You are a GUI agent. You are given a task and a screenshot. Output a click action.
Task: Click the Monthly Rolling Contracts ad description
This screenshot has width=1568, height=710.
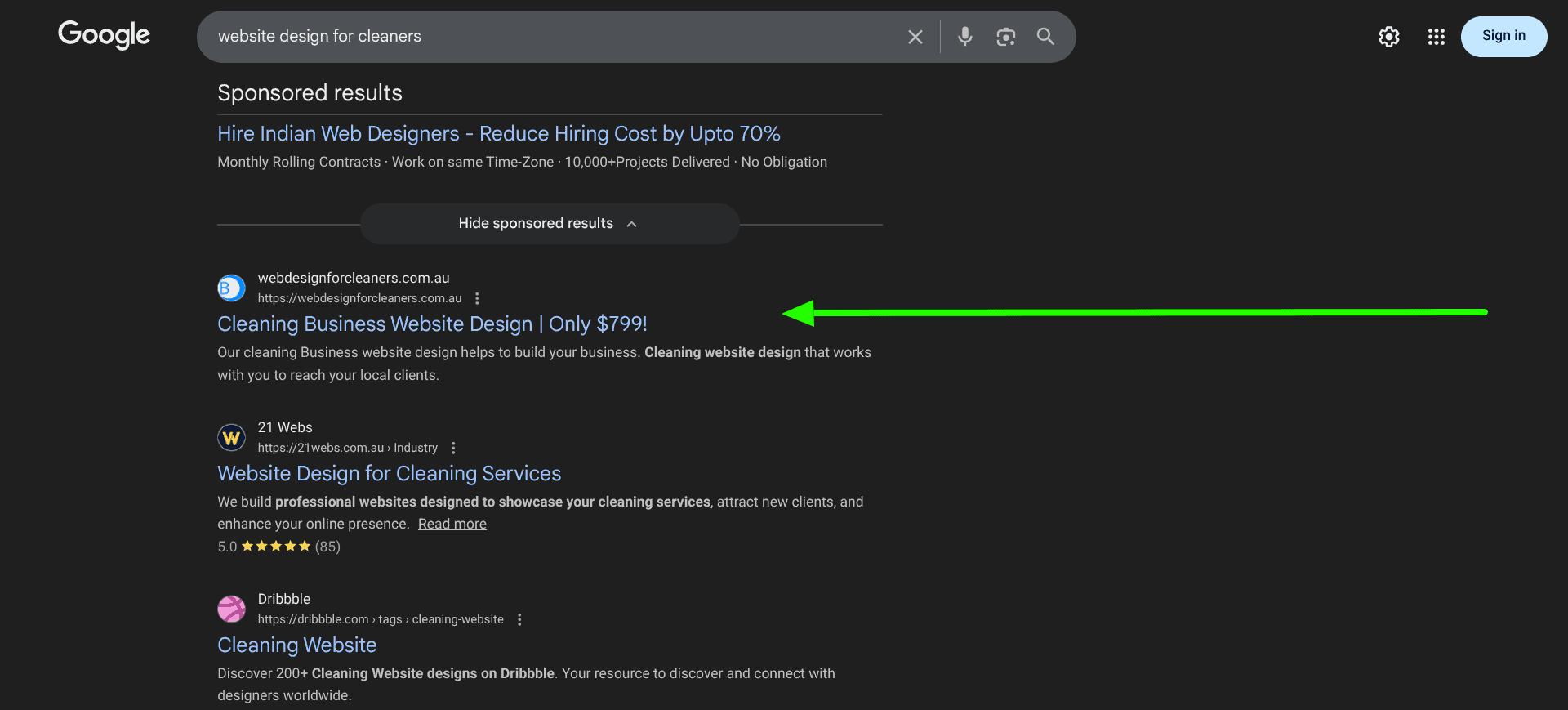coord(522,162)
